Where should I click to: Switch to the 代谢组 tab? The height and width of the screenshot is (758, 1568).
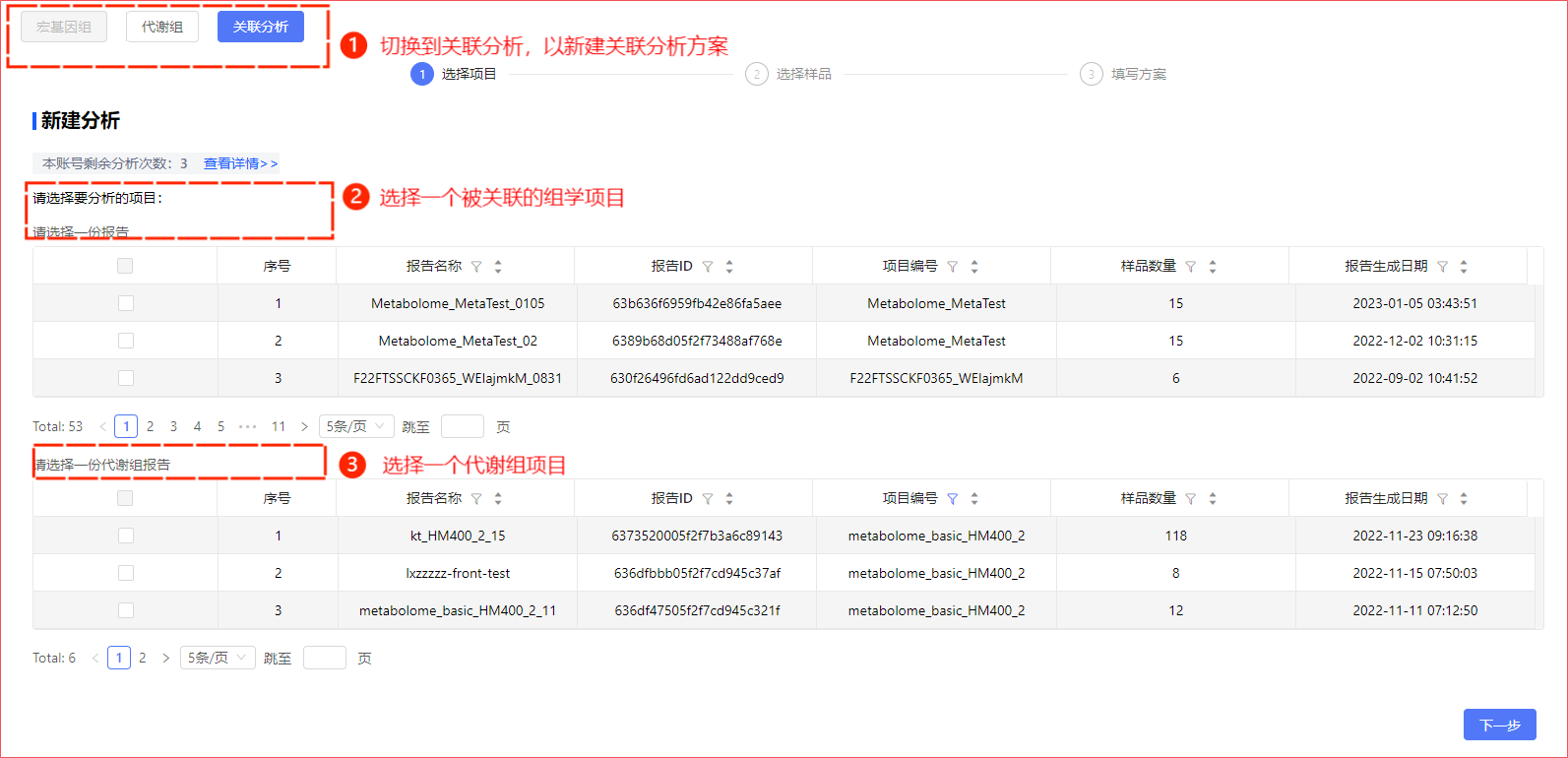pos(162,27)
